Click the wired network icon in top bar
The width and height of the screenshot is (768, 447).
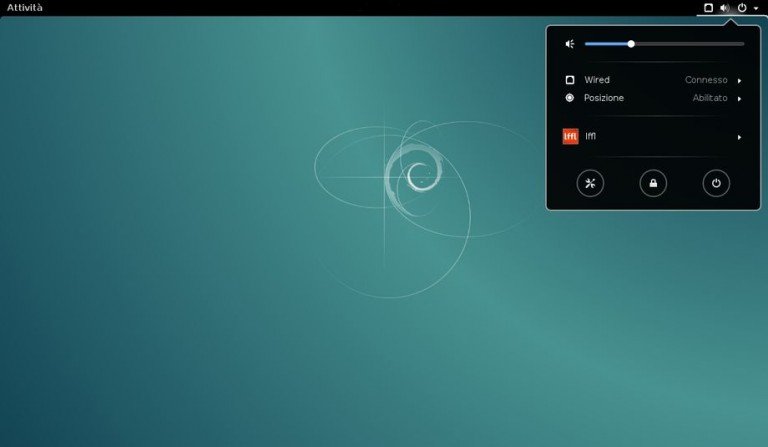[x=708, y=8]
